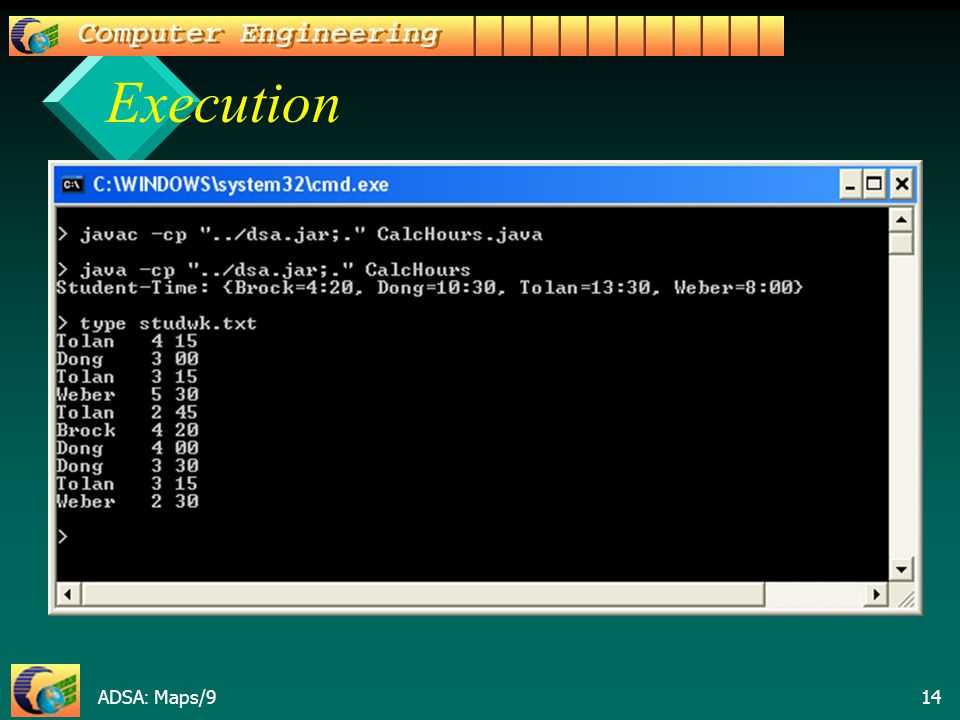Click the horizontal scrollbar thumb
This screenshot has height=720, width=960.
[423, 594]
